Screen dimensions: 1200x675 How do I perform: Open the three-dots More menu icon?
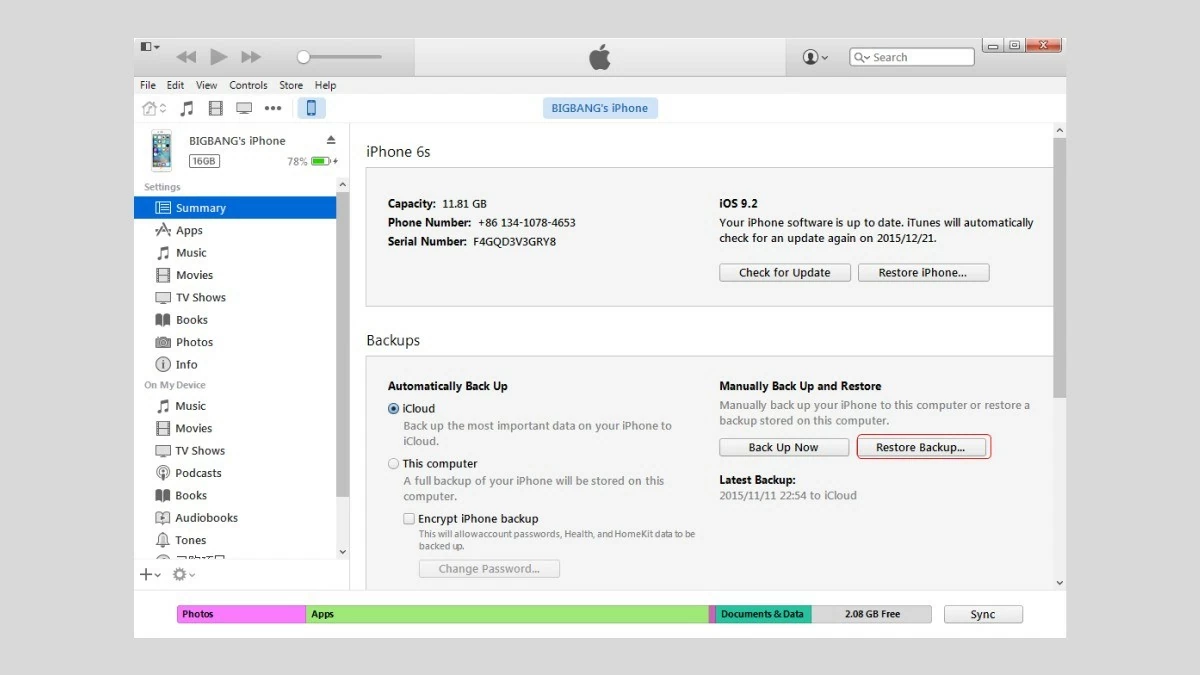tap(273, 108)
